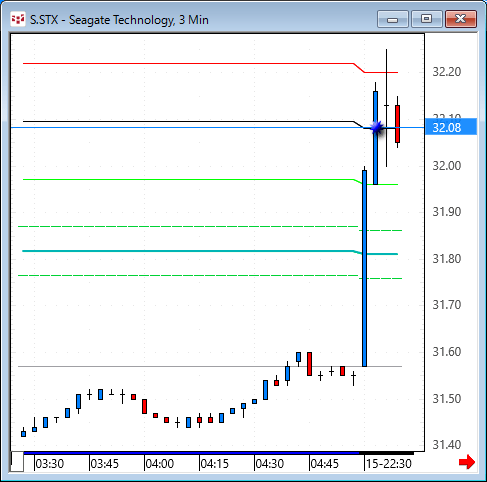Click the chart application icon in title bar
Screen dimensions: 487x482
pyautogui.click(x=18, y=19)
